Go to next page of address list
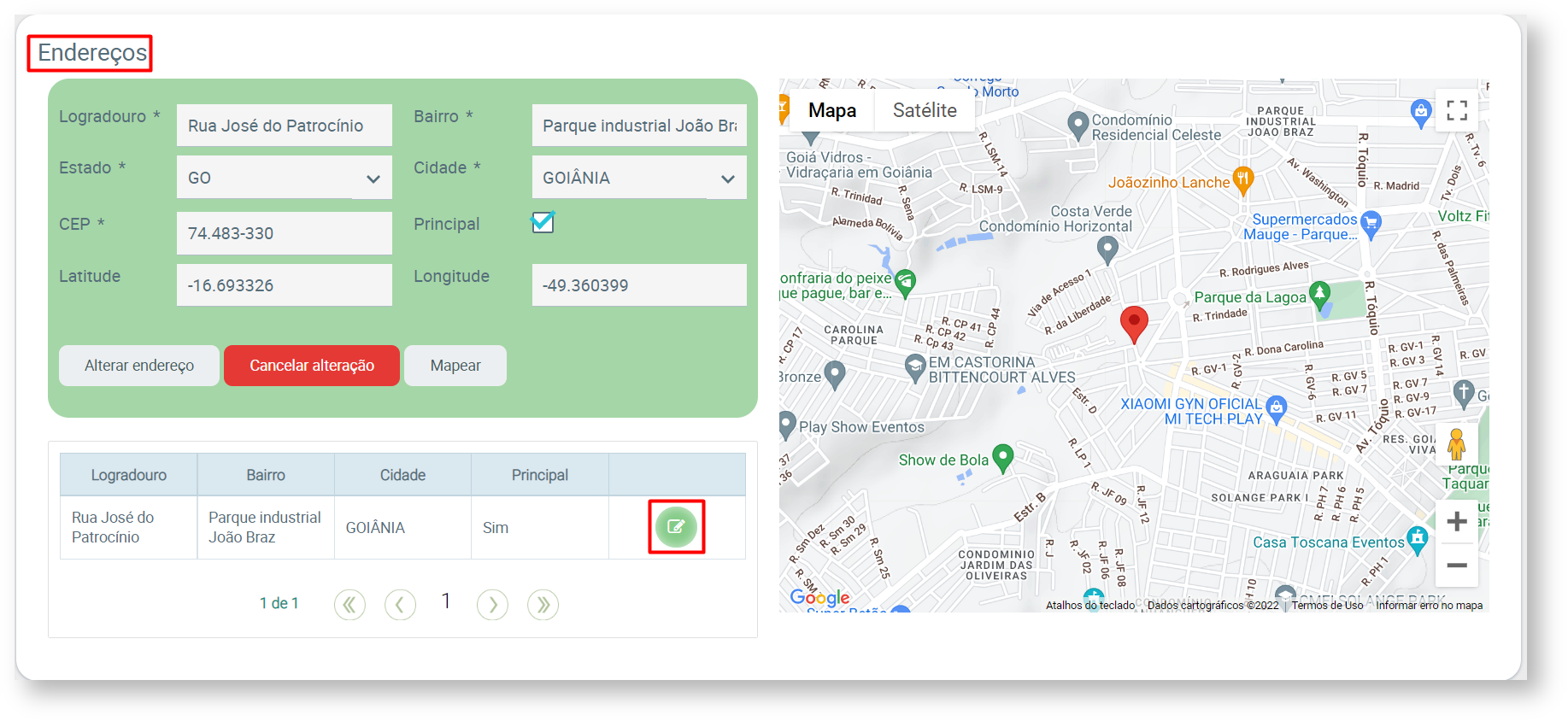This screenshot has width=1568, height=721. (x=492, y=605)
